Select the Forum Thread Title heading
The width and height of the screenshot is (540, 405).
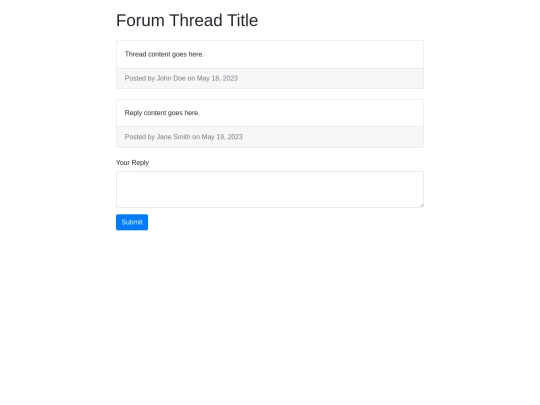(x=187, y=20)
